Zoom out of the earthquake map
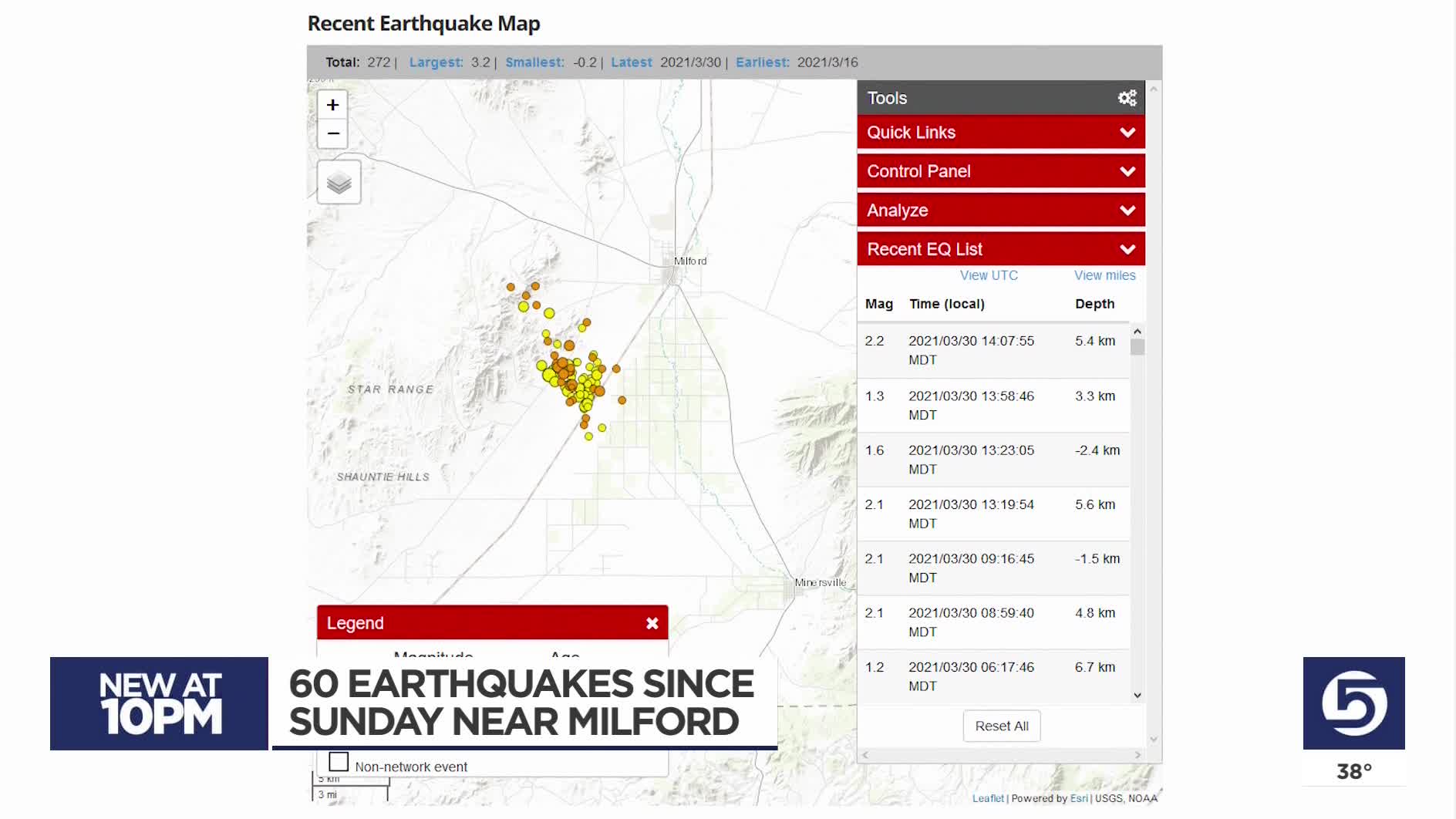 332,133
